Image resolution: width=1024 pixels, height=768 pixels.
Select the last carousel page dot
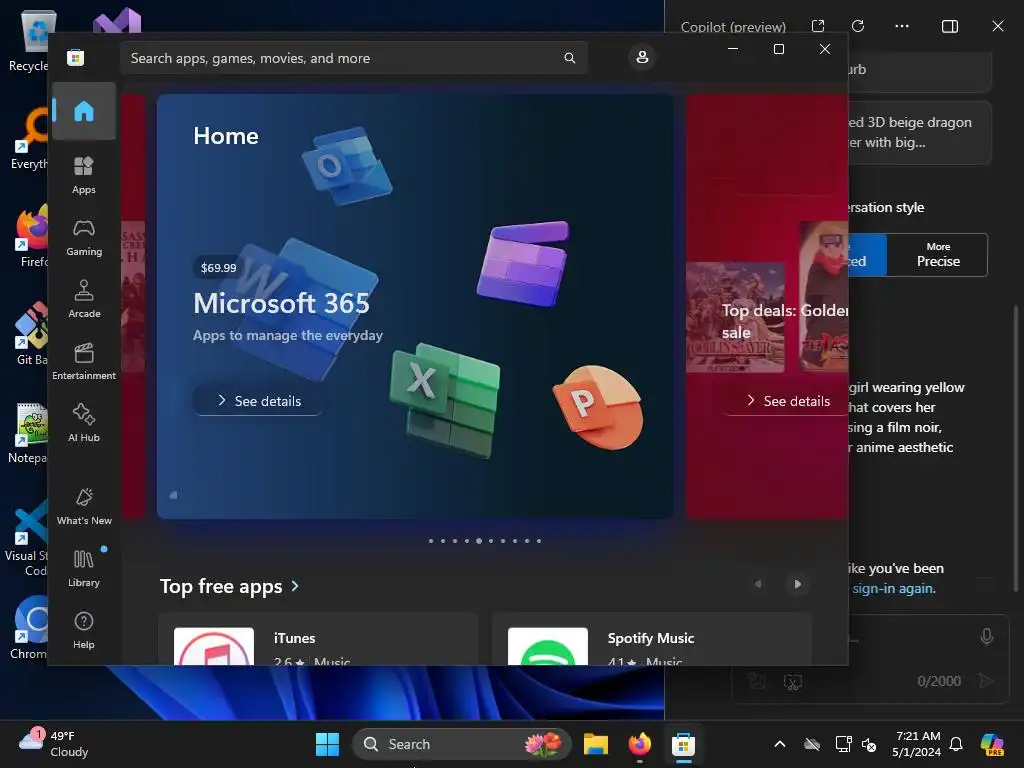(x=539, y=541)
